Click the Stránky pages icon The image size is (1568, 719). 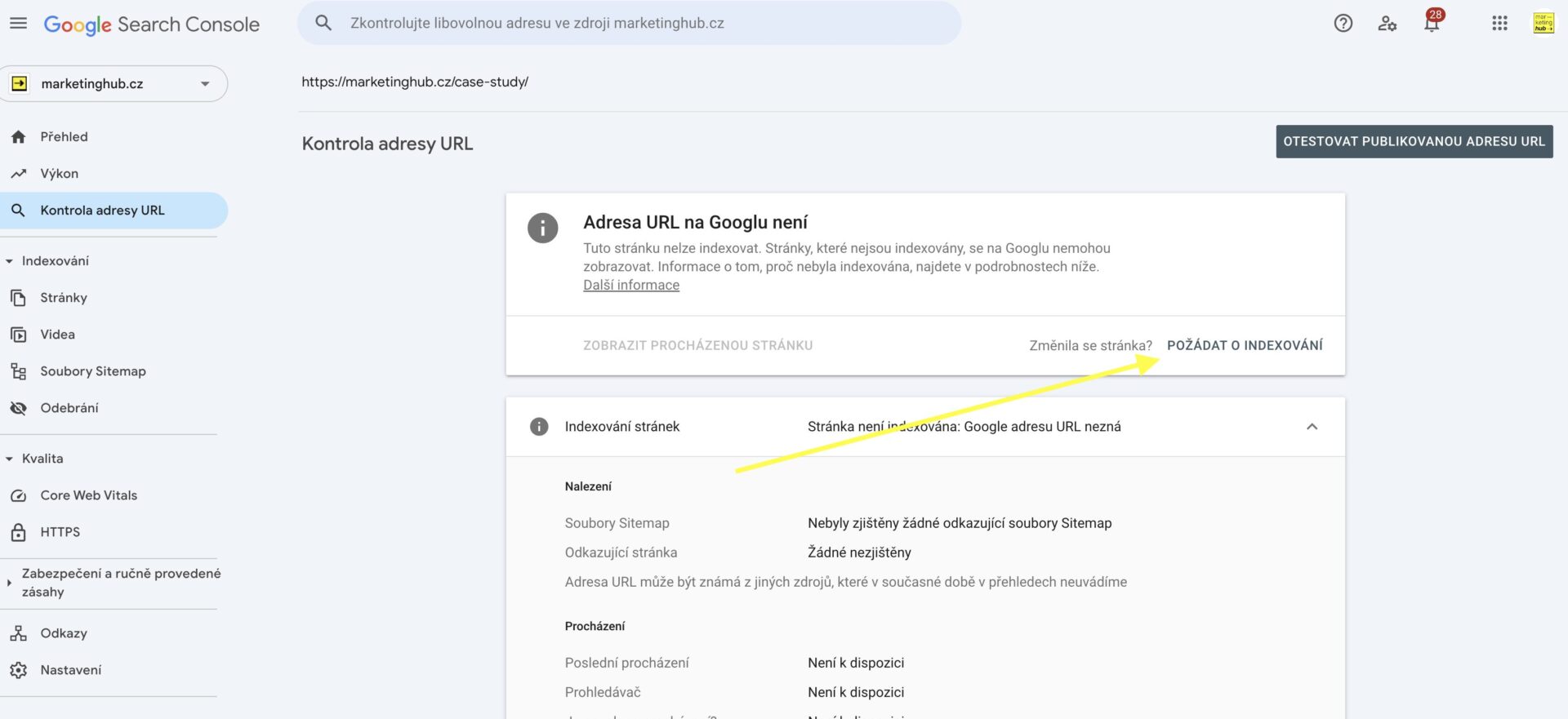[x=19, y=298]
